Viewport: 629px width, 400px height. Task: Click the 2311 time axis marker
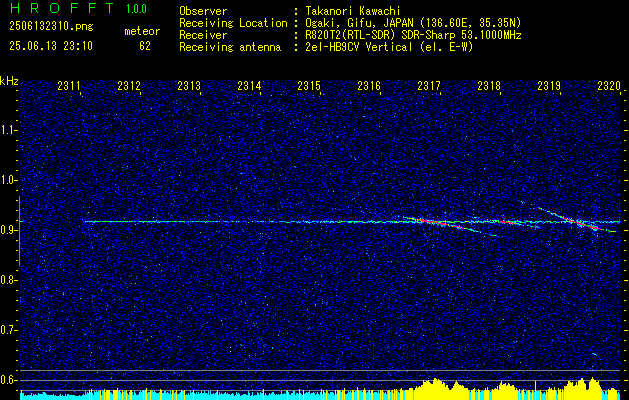(x=69, y=85)
